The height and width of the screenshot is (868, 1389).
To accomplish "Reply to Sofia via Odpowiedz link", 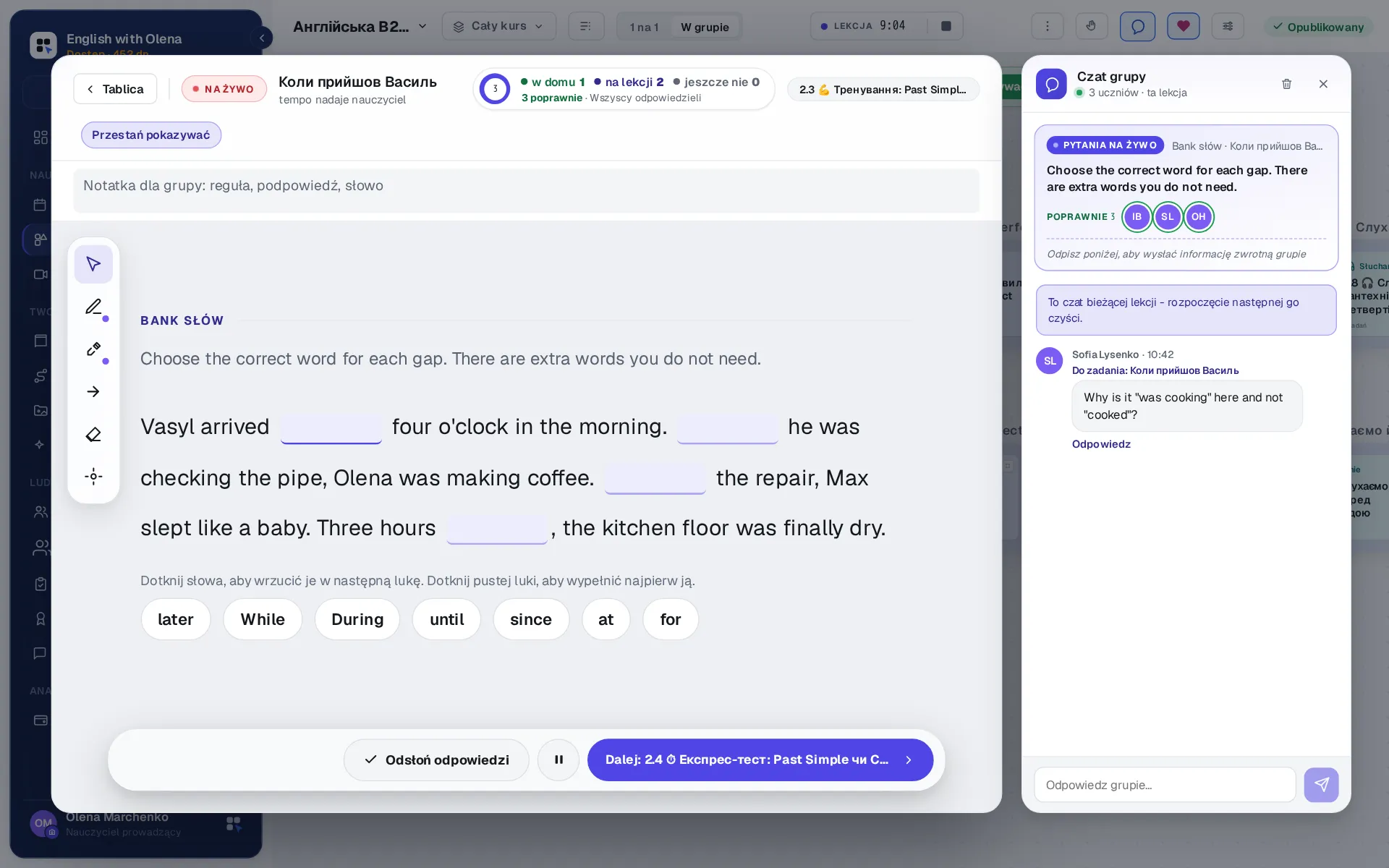I will point(1101,444).
